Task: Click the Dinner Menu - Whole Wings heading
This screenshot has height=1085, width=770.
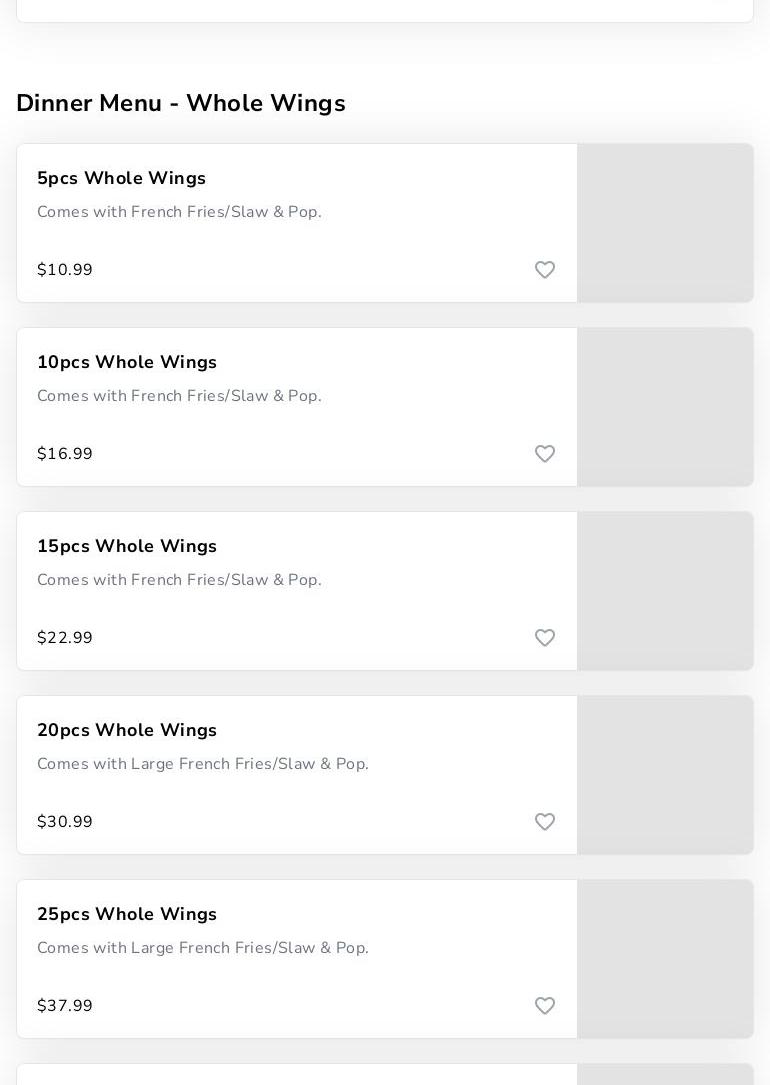Action: 181,103
